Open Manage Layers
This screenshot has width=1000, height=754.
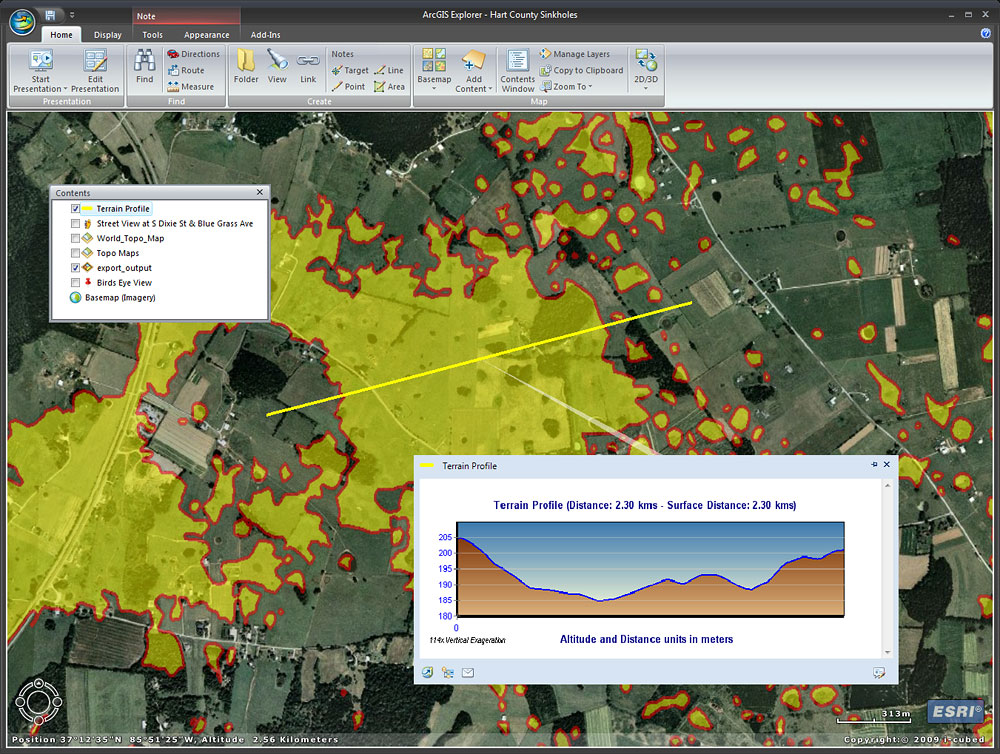[575, 54]
